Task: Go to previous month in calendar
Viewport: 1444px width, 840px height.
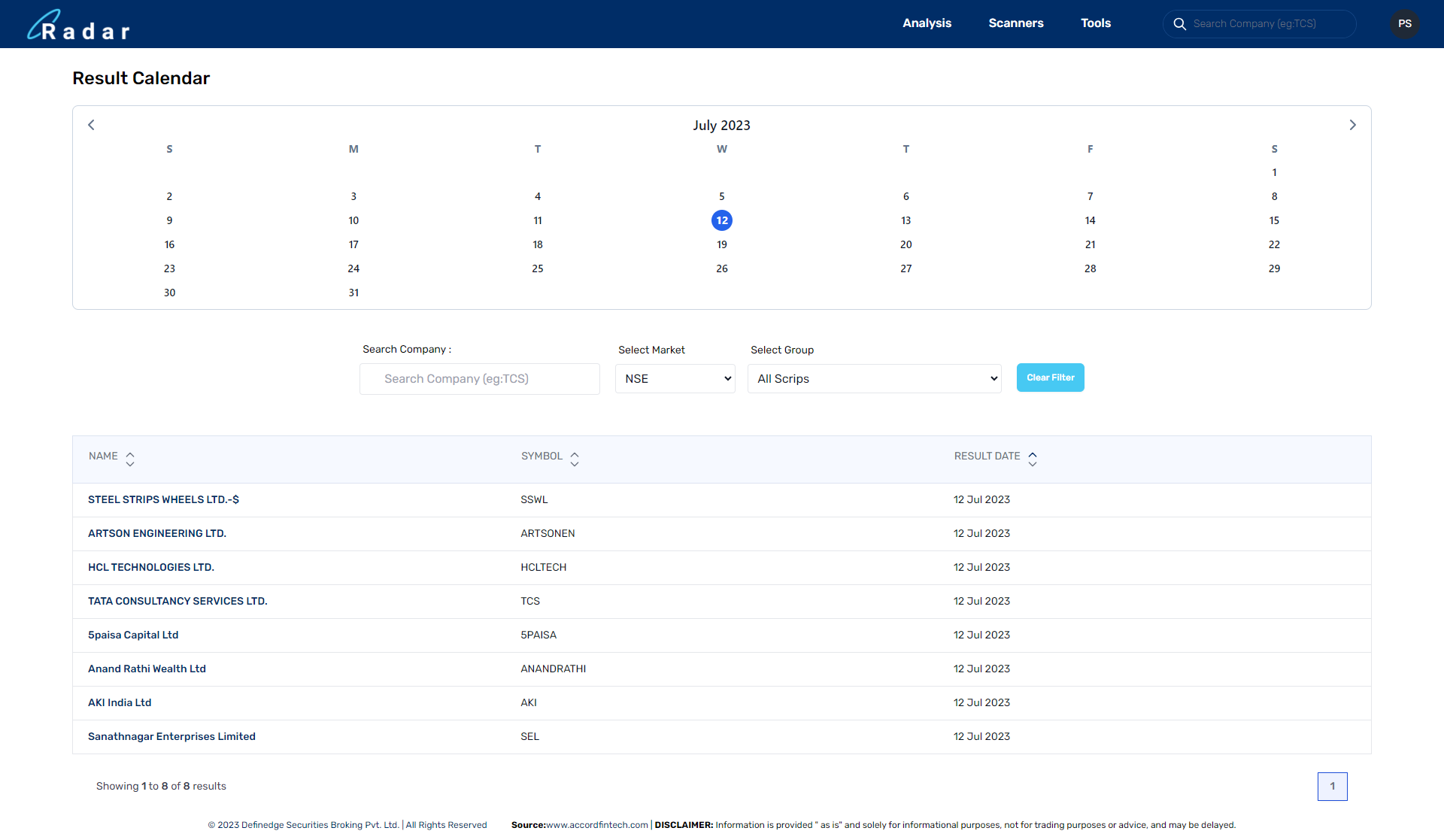Action: tap(91, 125)
